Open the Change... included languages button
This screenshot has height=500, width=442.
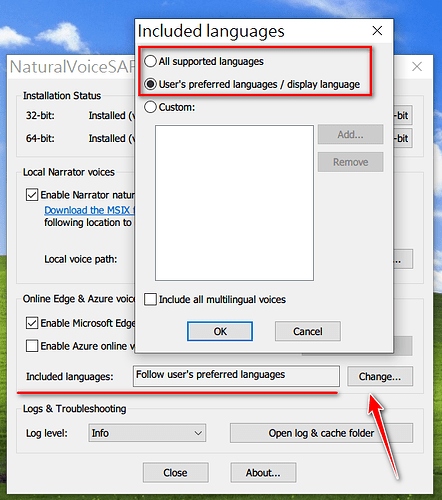point(380,376)
